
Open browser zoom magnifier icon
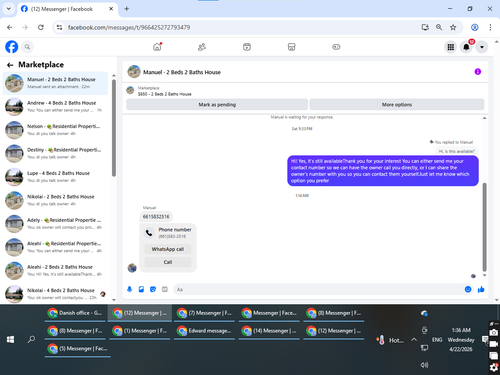(439, 27)
